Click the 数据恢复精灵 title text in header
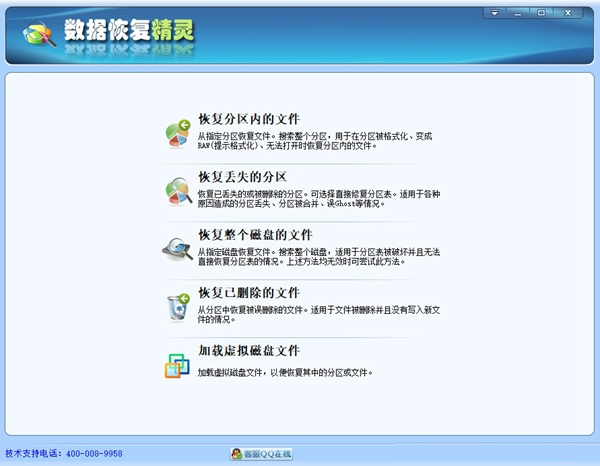Viewport: 600px width, 466px height. (130, 32)
